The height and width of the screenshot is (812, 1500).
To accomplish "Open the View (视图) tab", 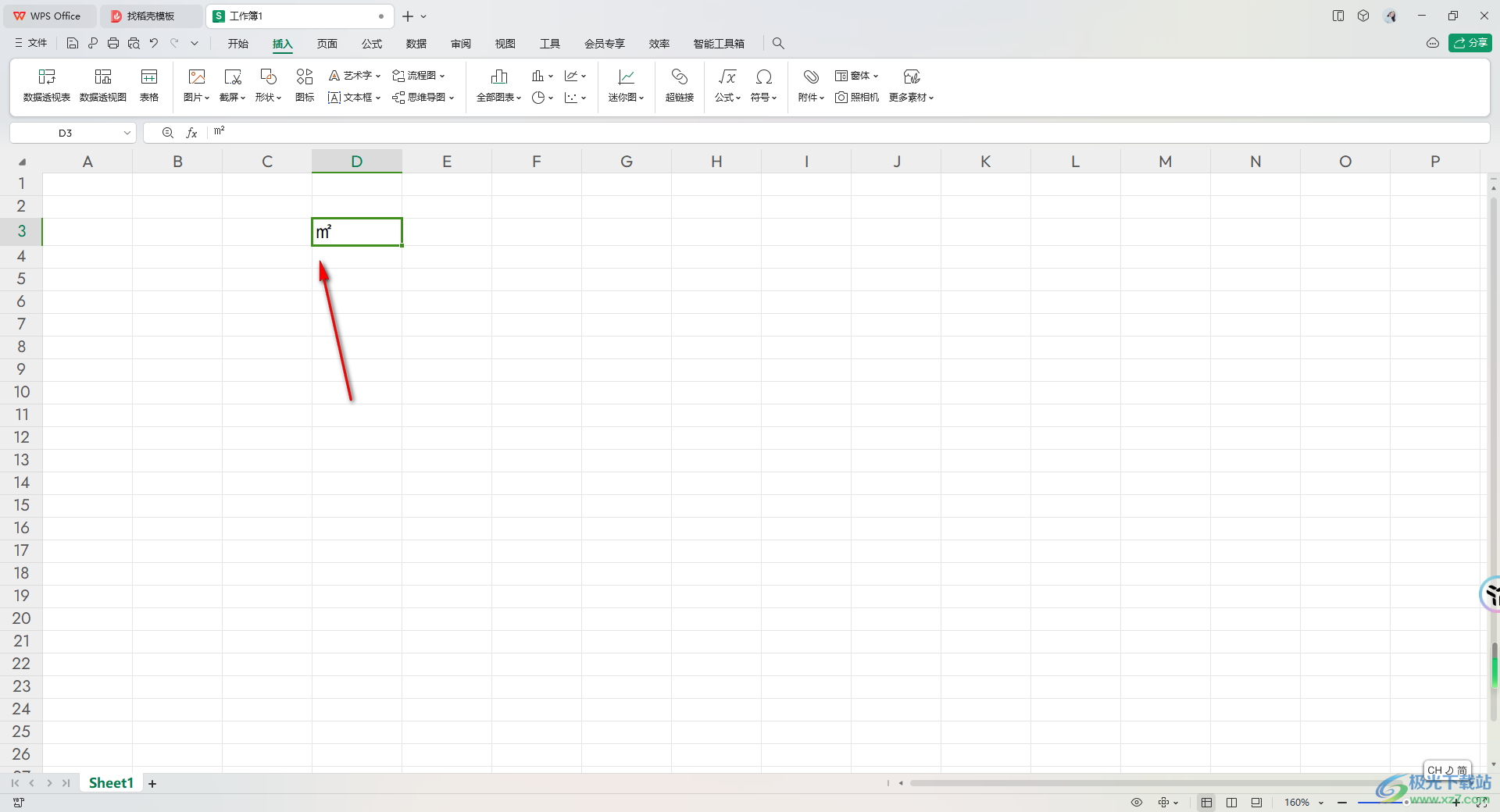I will point(505,44).
